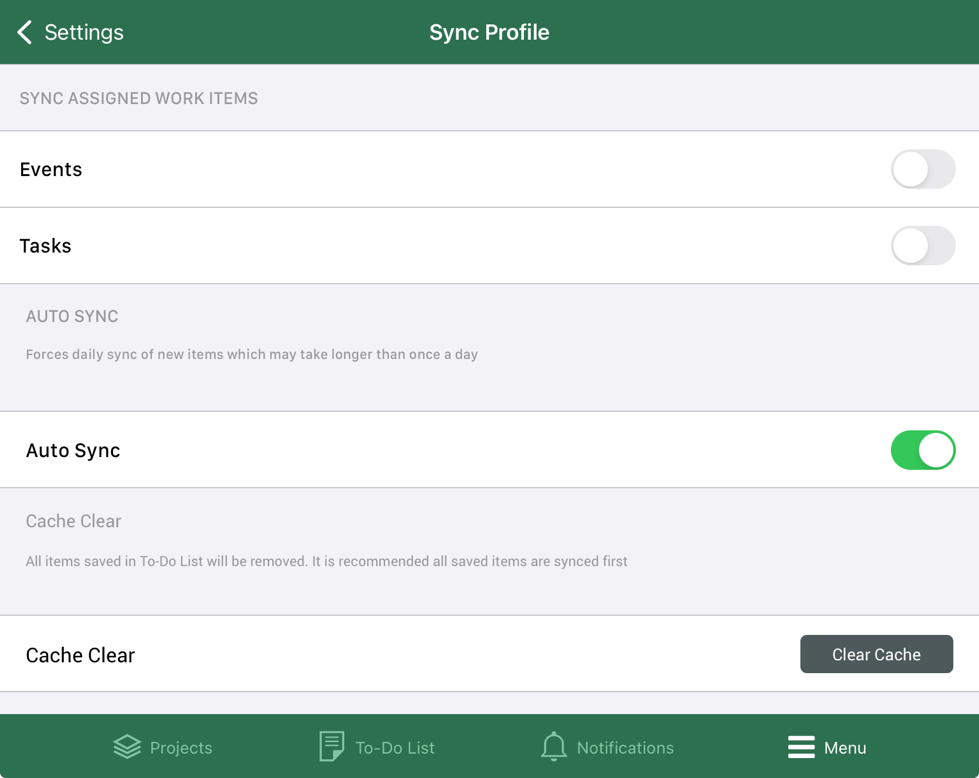Open the Projects layers icon

(x=127, y=747)
